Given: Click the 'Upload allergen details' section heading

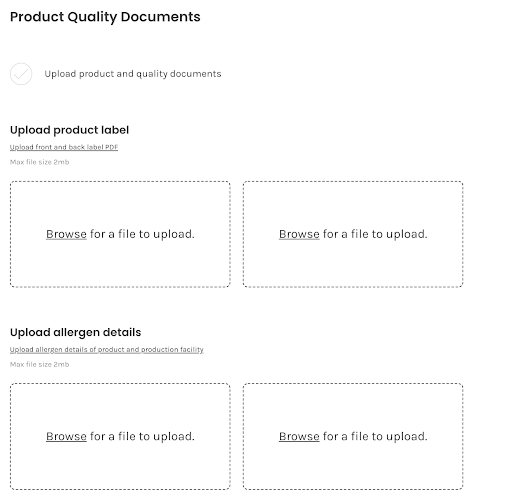Looking at the screenshot, I should (75, 332).
